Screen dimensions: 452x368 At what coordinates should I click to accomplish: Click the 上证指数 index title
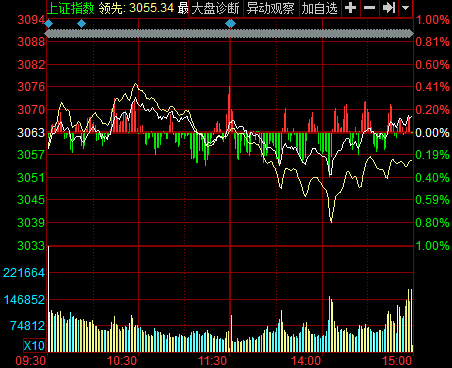point(71,8)
